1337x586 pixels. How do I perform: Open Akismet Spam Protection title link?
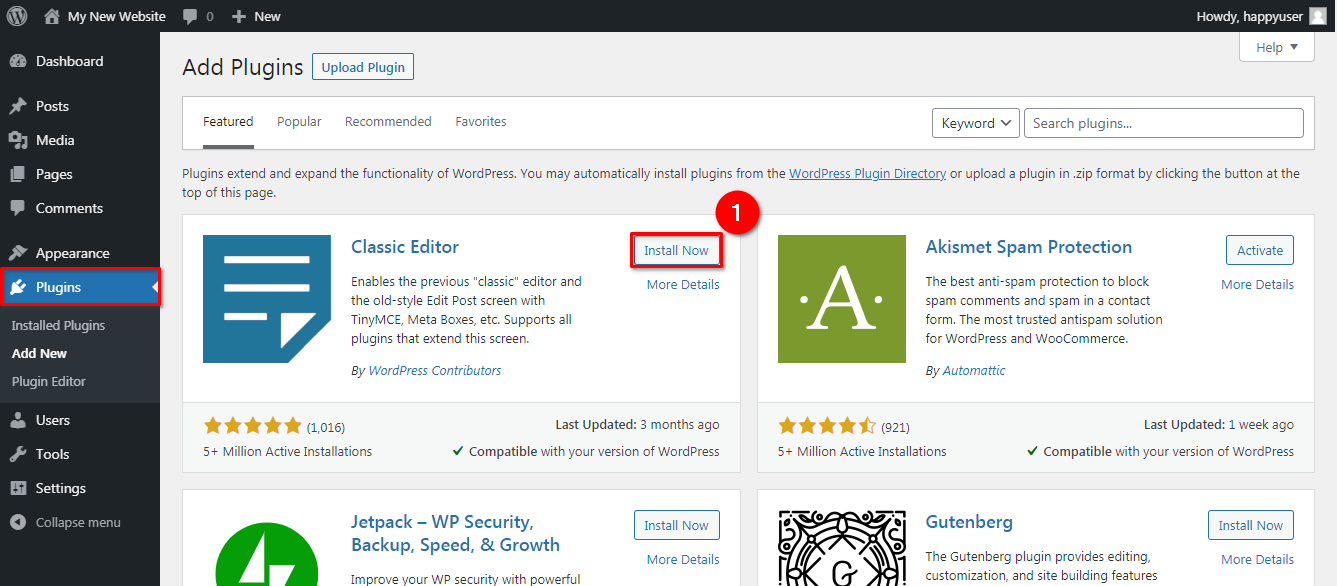click(1029, 247)
